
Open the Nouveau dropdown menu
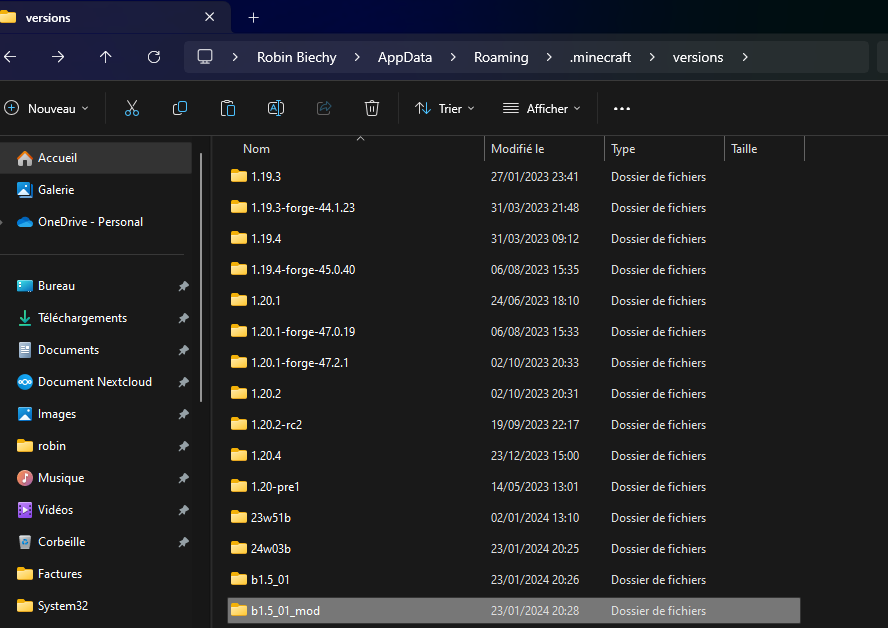[x=46, y=108]
